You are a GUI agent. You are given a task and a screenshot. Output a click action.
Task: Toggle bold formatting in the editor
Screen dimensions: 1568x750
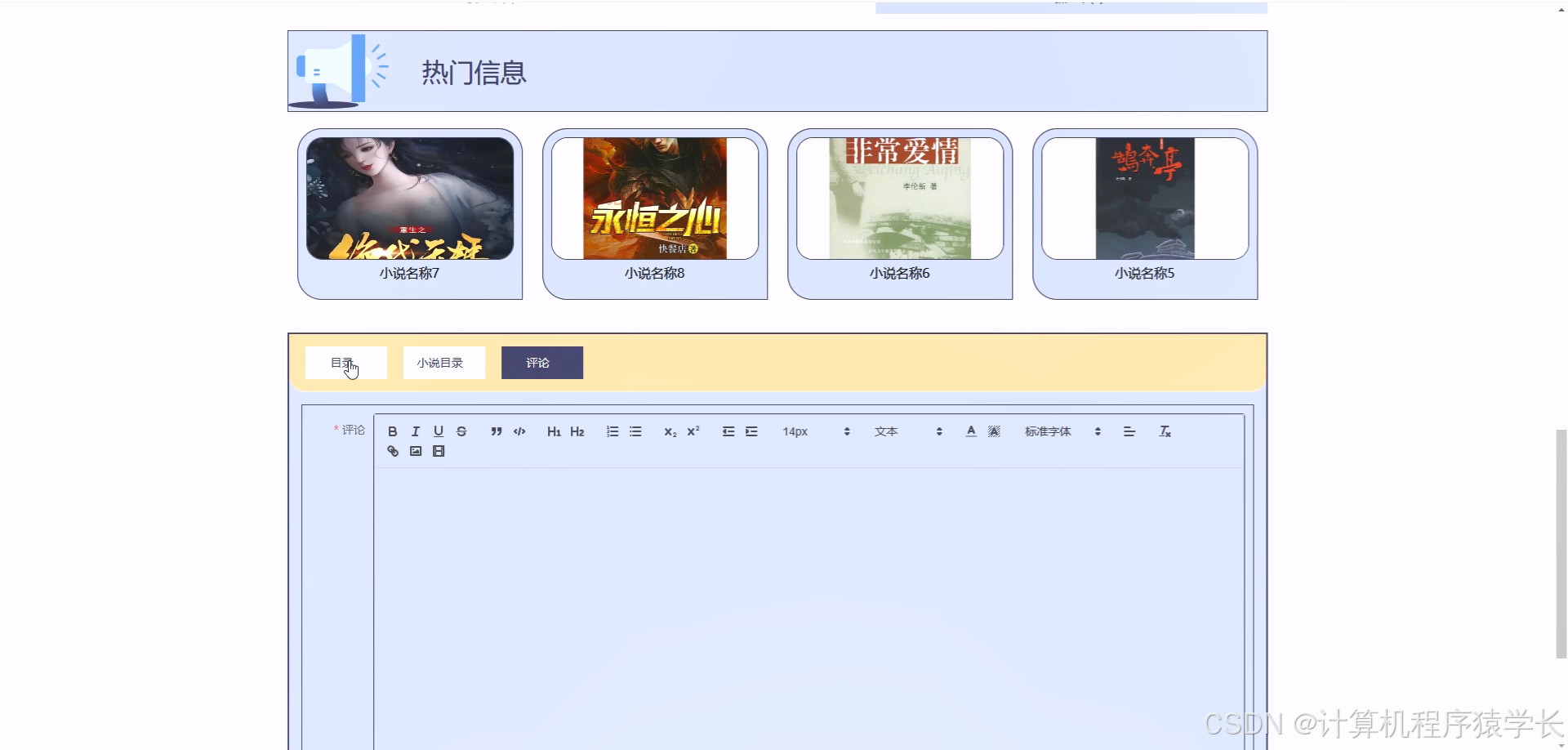(x=392, y=431)
